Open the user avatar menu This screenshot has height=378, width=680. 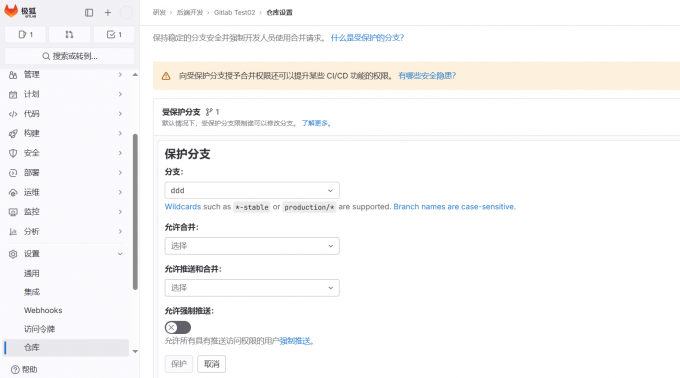[126, 13]
